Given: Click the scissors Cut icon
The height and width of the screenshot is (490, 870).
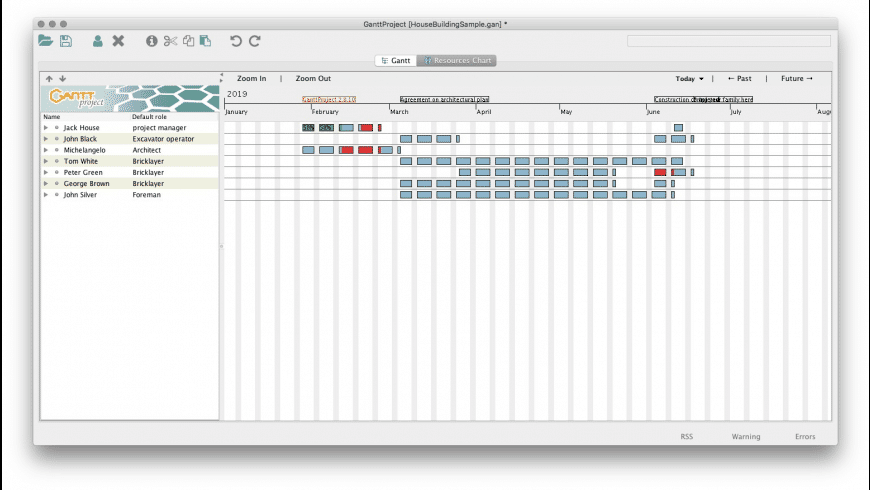Looking at the screenshot, I should [170, 41].
